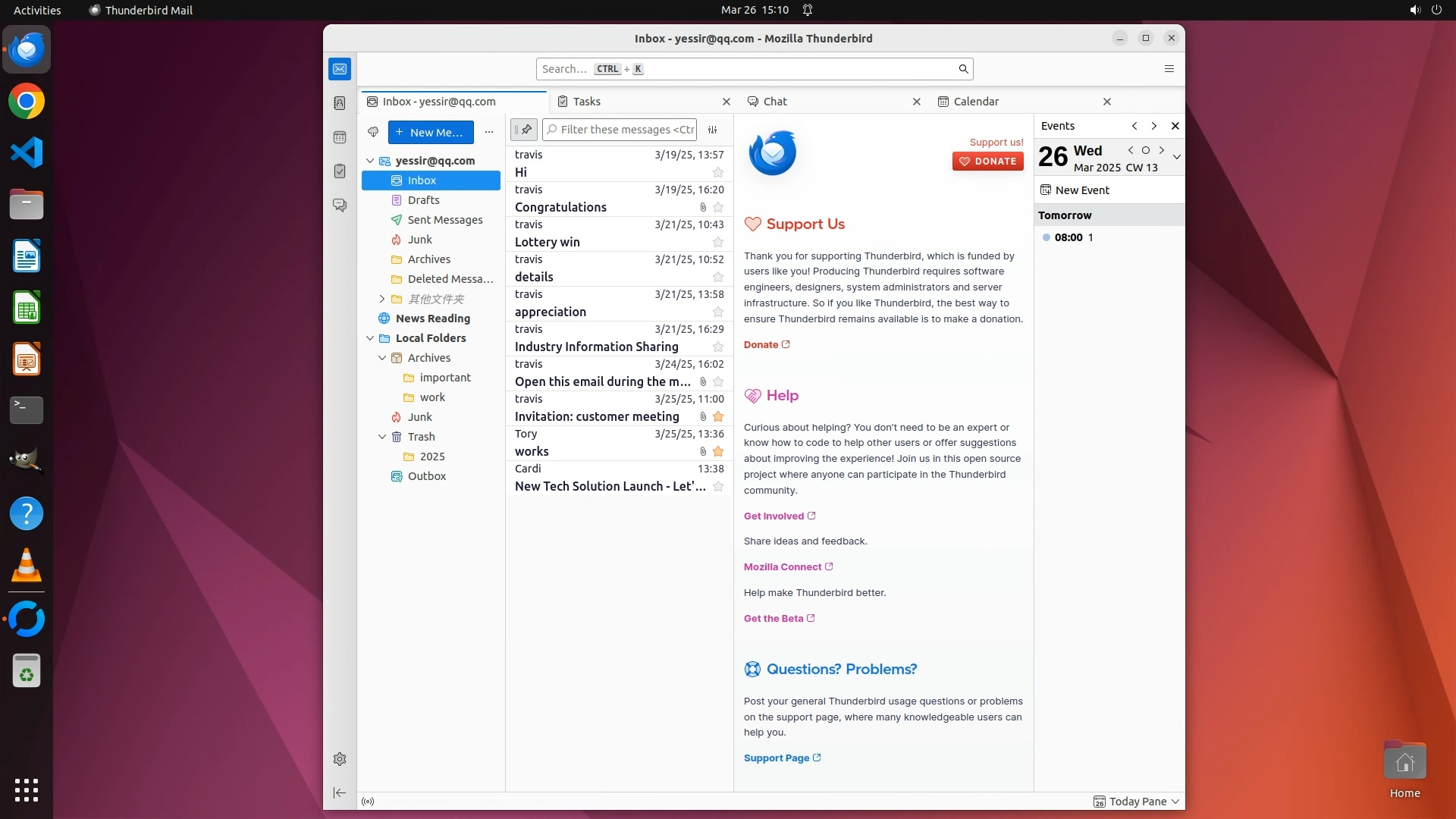The image size is (1456, 819).
Task: Open Chat space in the left sidebar
Action: [x=340, y=206]
